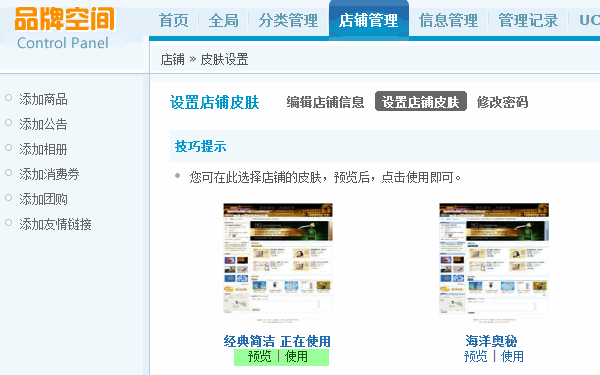This screenshot has width=600, height=375.
Task: Open the 信息管理 navigation tab
Action: point(448,20)
